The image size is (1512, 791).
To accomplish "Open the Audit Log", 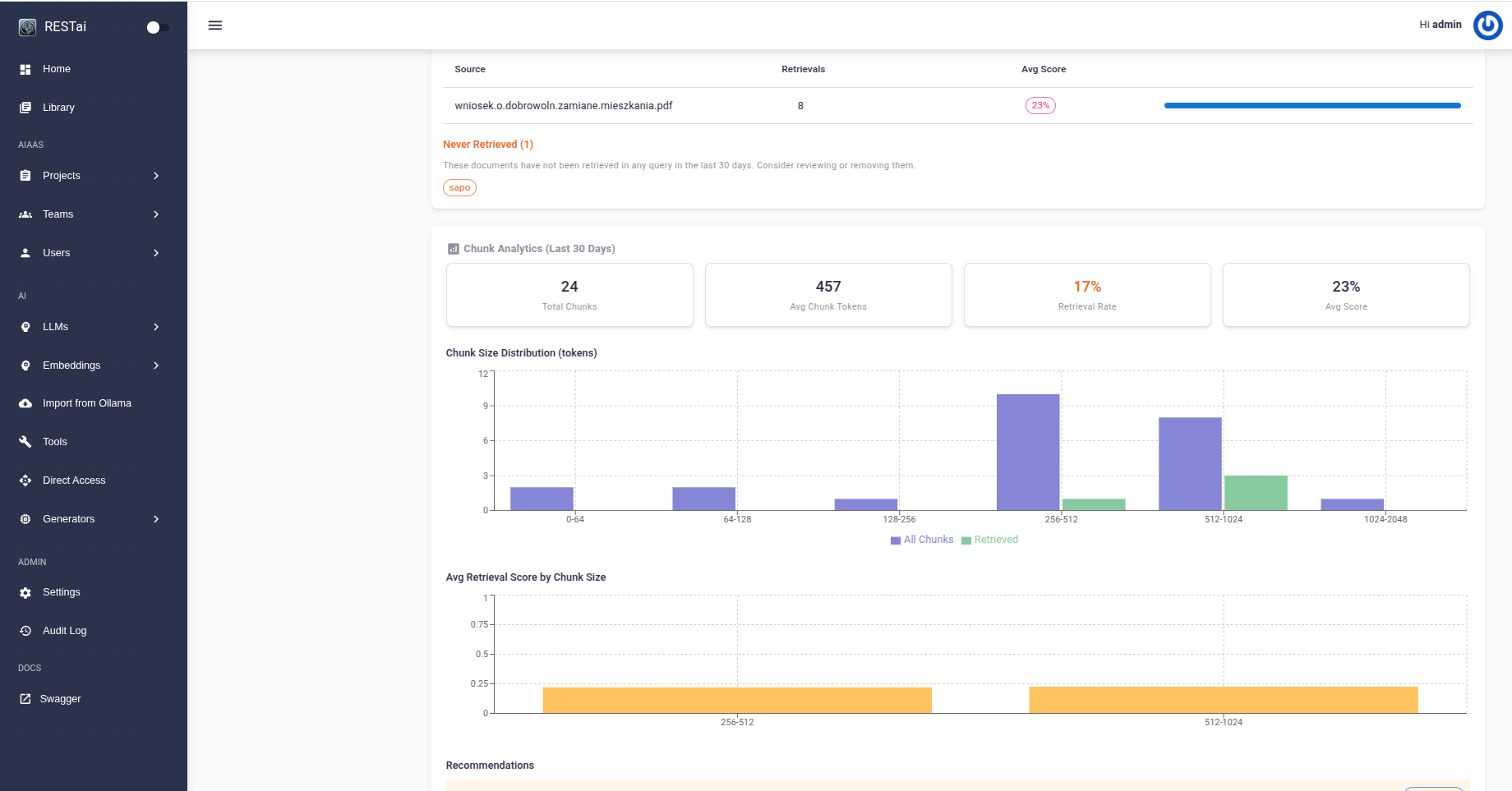I will 64,630.
